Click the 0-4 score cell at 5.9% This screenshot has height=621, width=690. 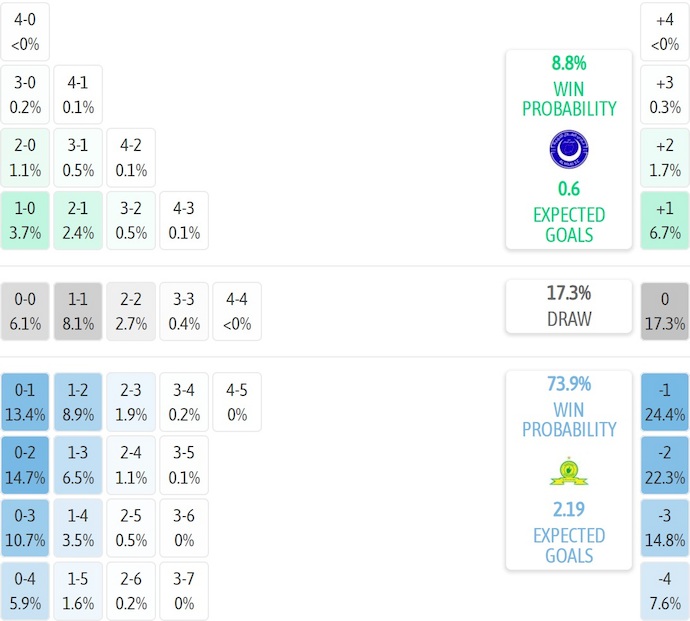click(25, 591)
